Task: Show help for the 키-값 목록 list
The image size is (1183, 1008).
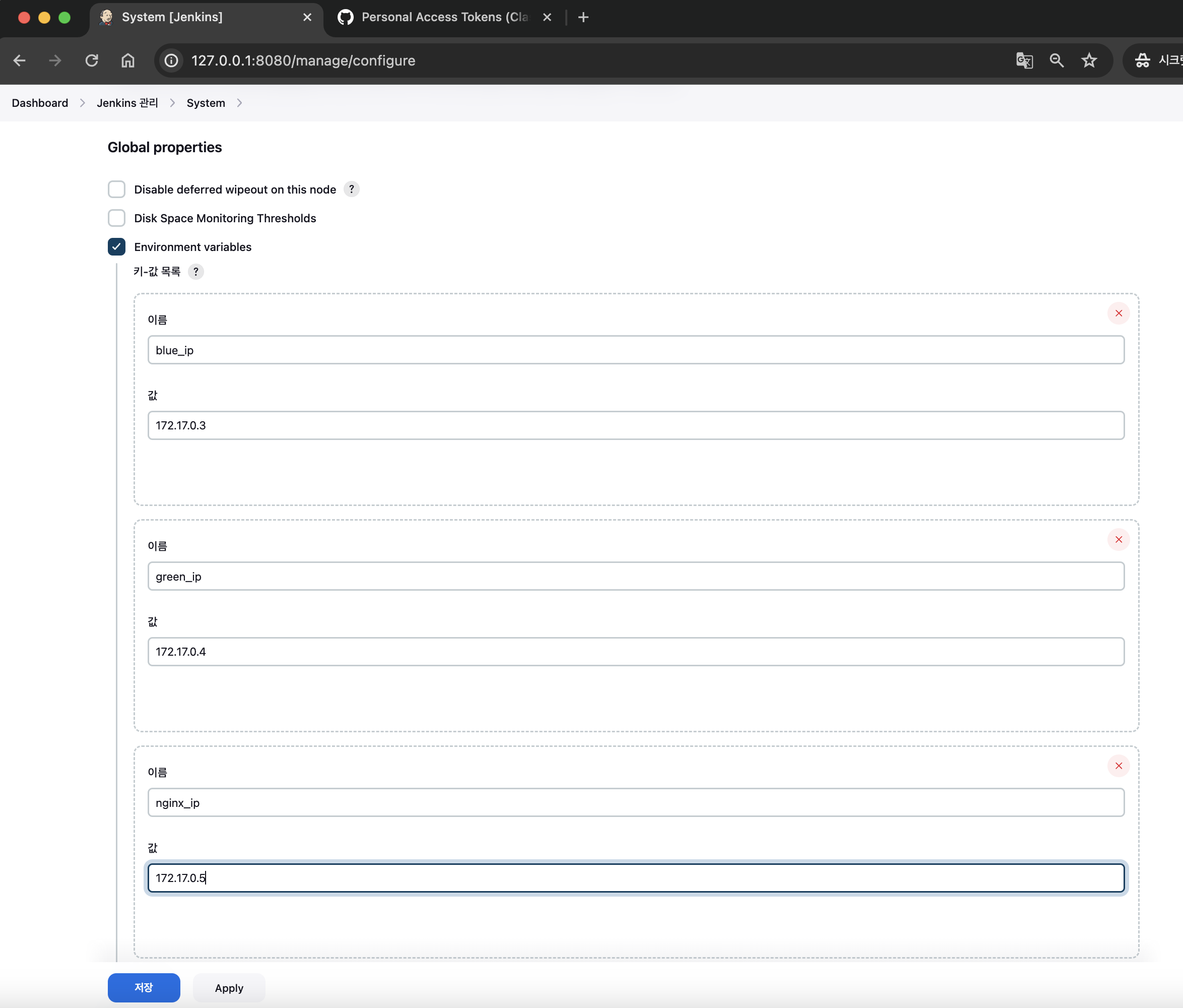Action: (195, 271)
